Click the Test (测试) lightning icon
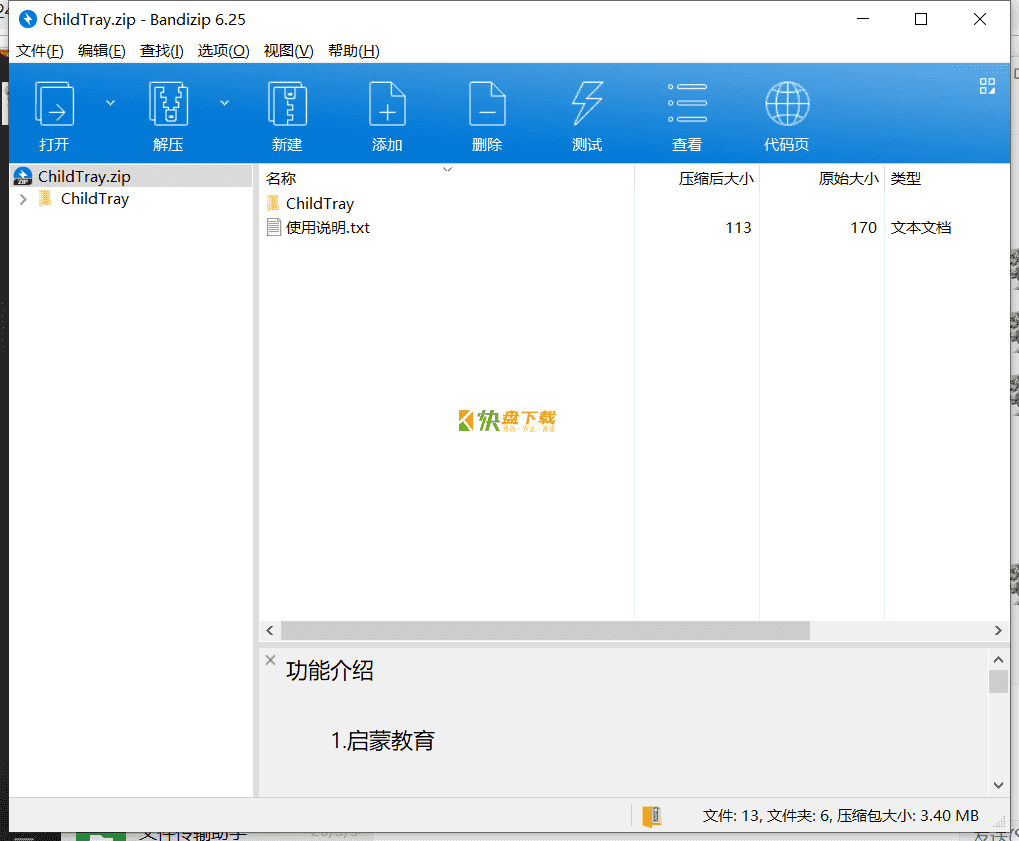Screen dimensions: 1019x841 (x=587, y=104)
